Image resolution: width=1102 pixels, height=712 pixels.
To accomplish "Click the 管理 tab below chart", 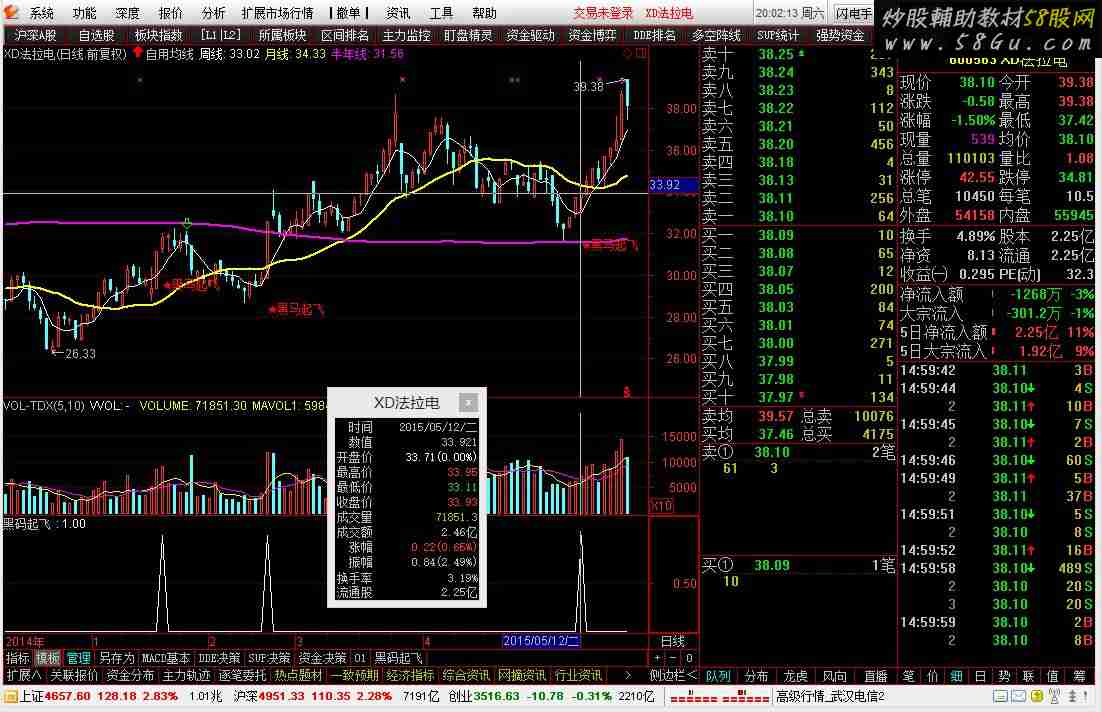I will coord(78,658).
